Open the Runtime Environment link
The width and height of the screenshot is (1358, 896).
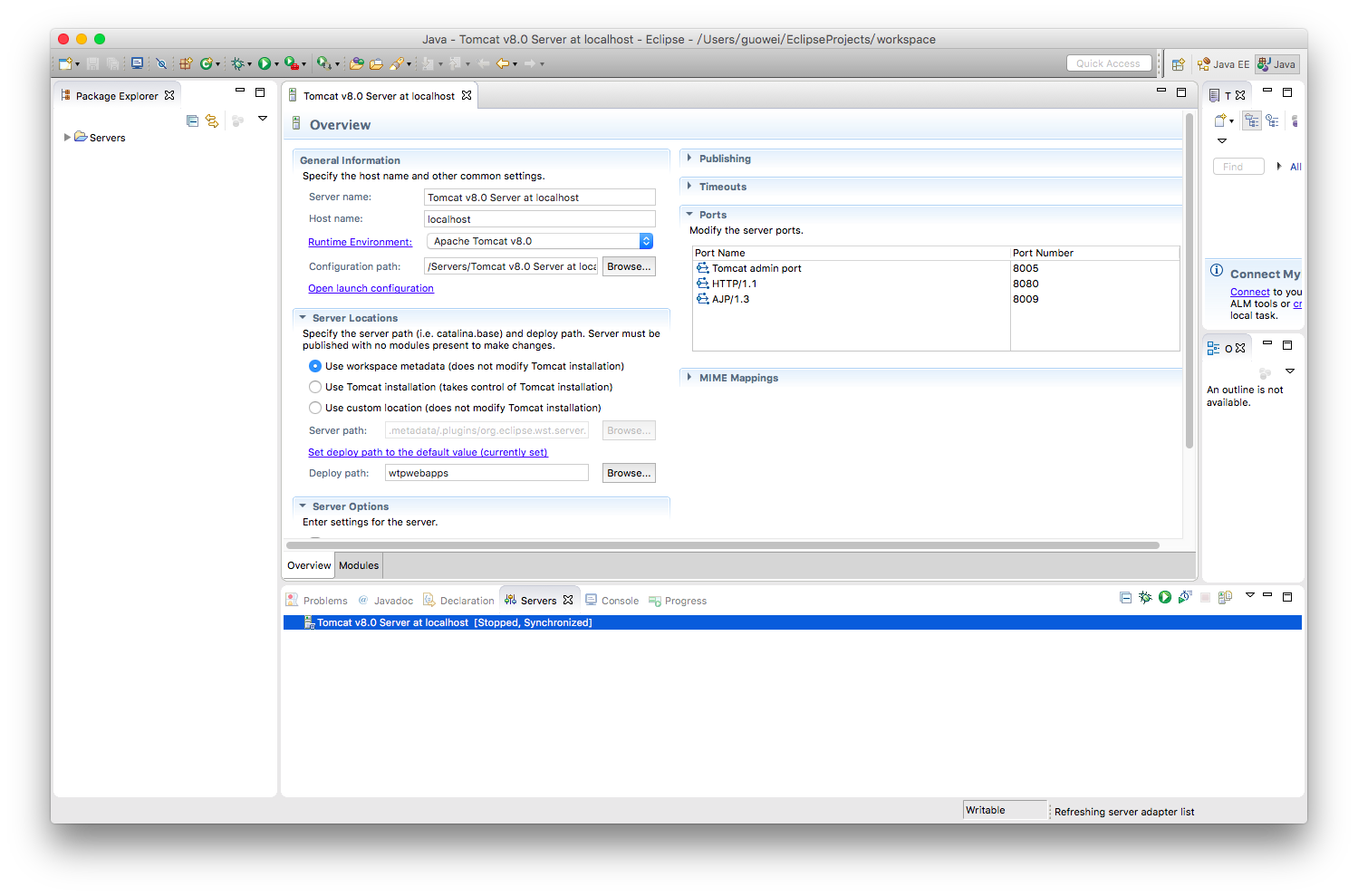(x=360, y=242)
